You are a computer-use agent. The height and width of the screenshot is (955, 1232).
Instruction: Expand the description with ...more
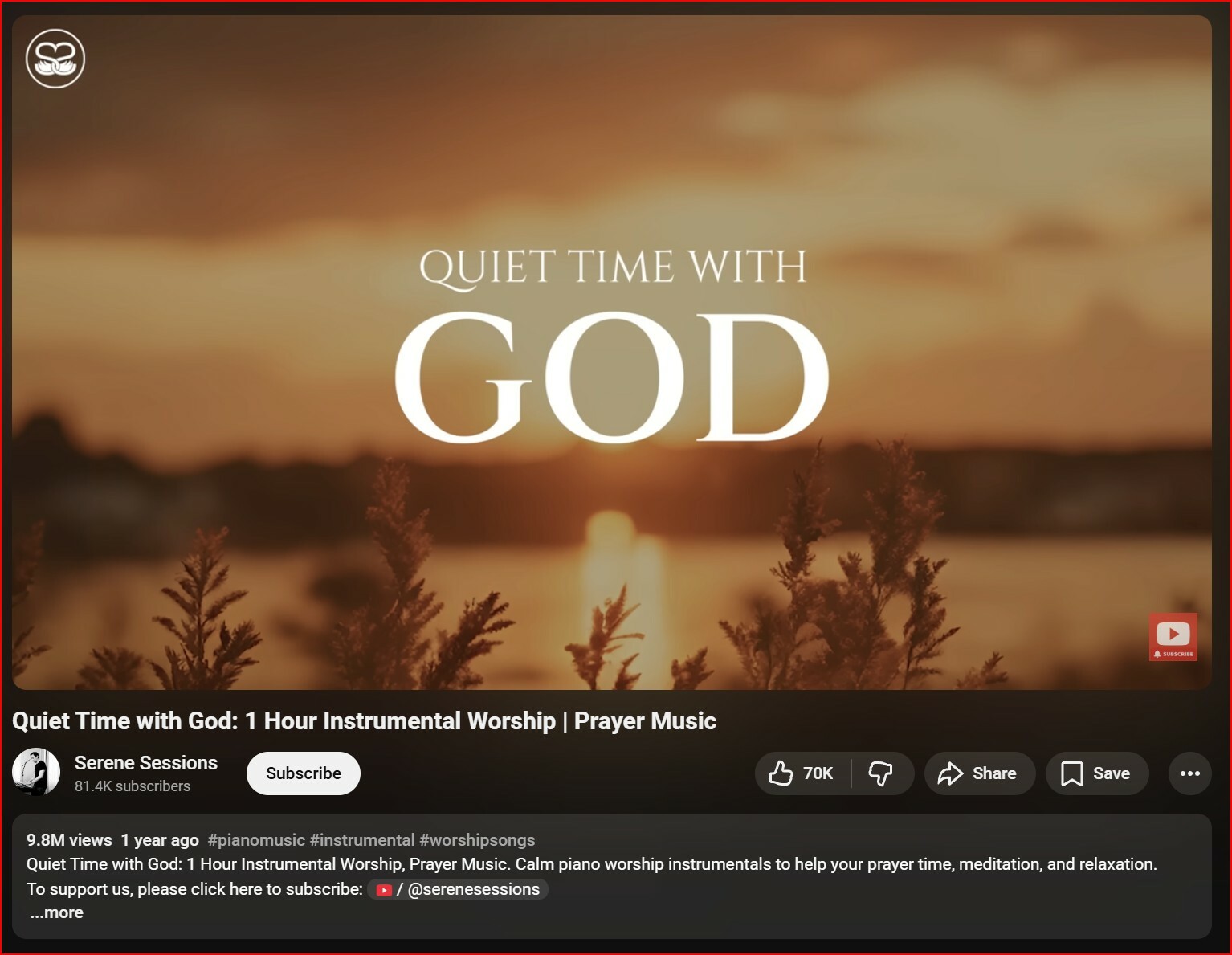[57, 913]
